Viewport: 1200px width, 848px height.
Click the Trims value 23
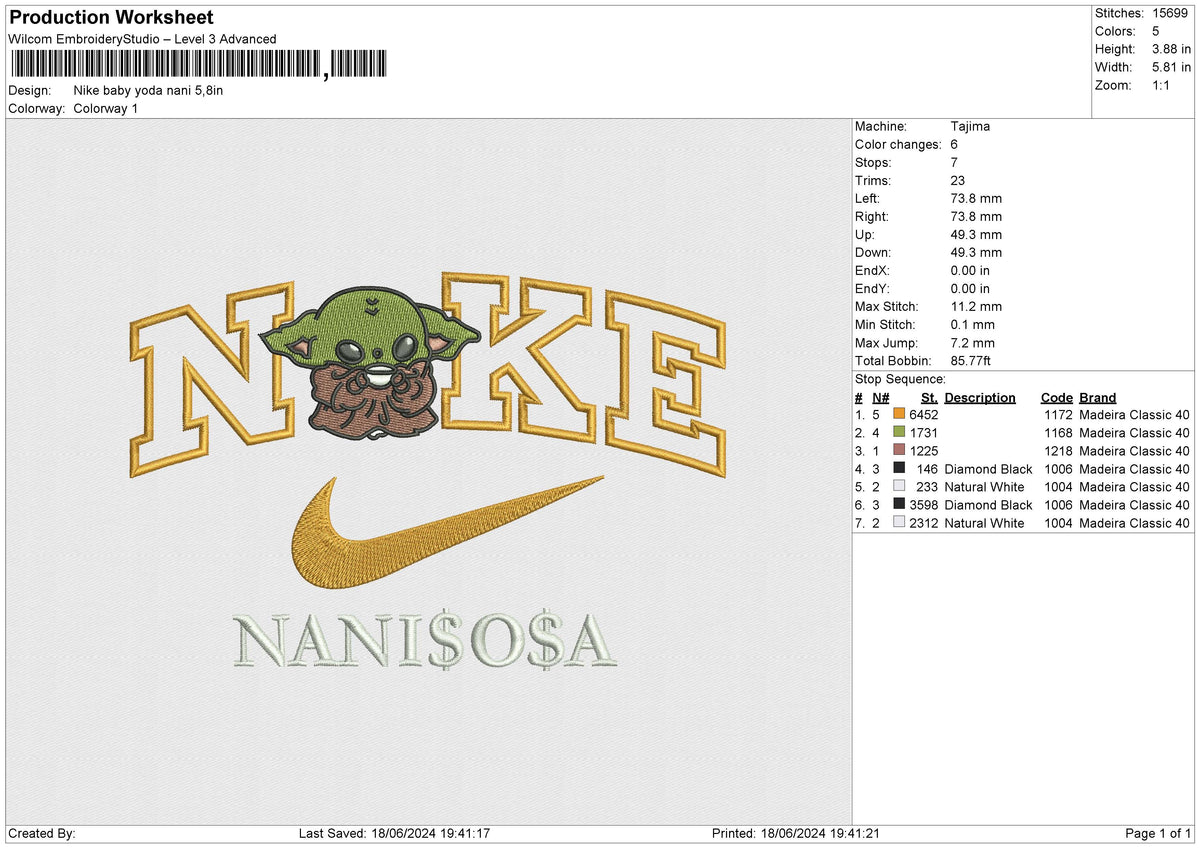[958, 180]
